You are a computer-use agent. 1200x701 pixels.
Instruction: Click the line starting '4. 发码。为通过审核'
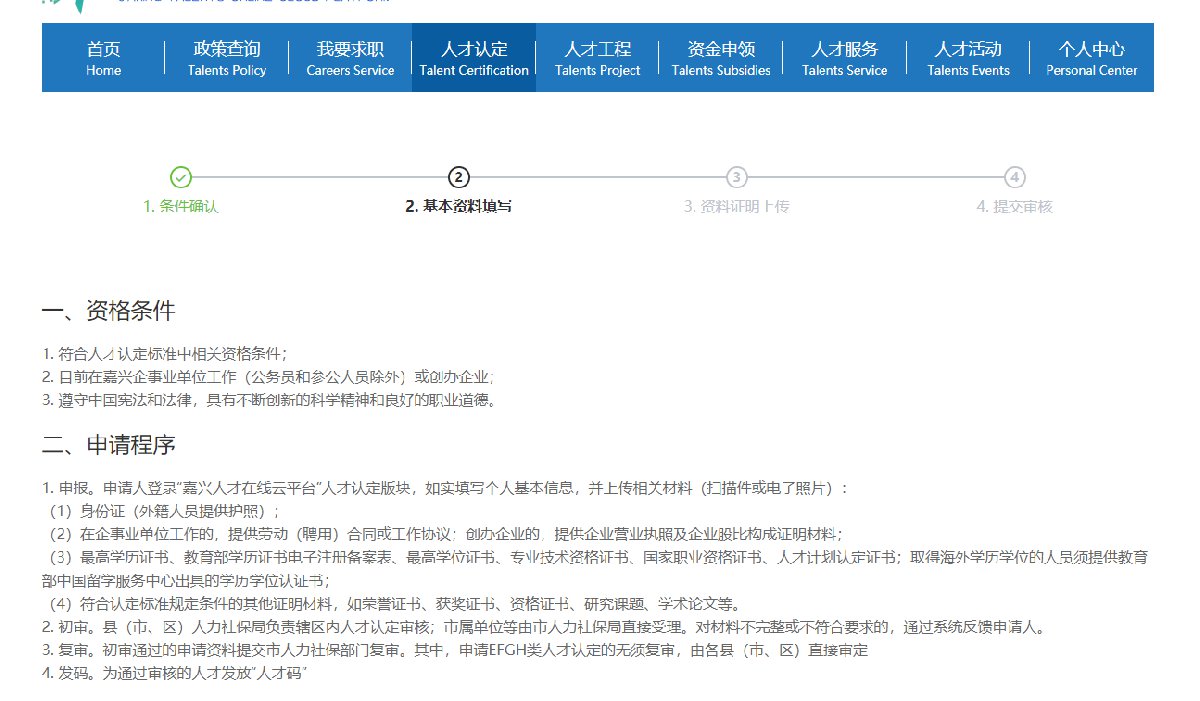[x=174, y=673]
